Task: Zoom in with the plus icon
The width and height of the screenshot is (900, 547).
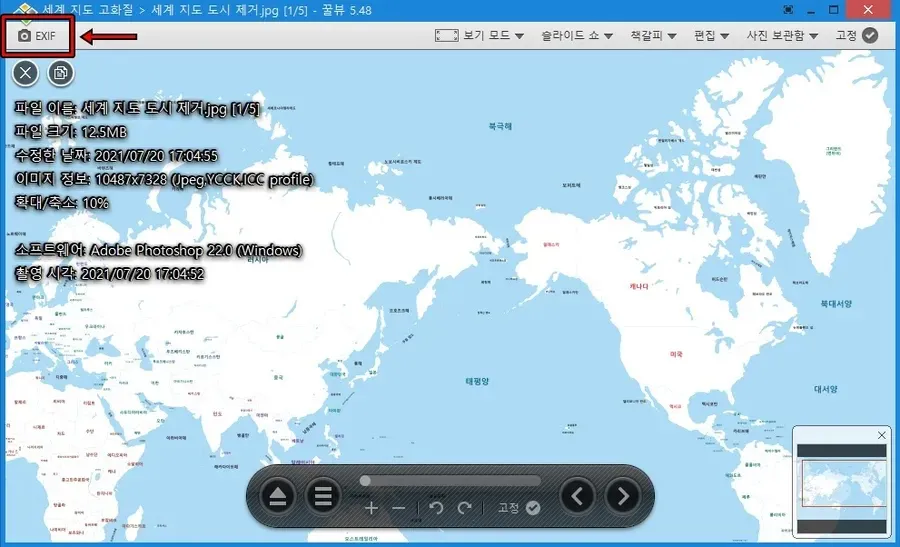Action: tap(371, 508)
